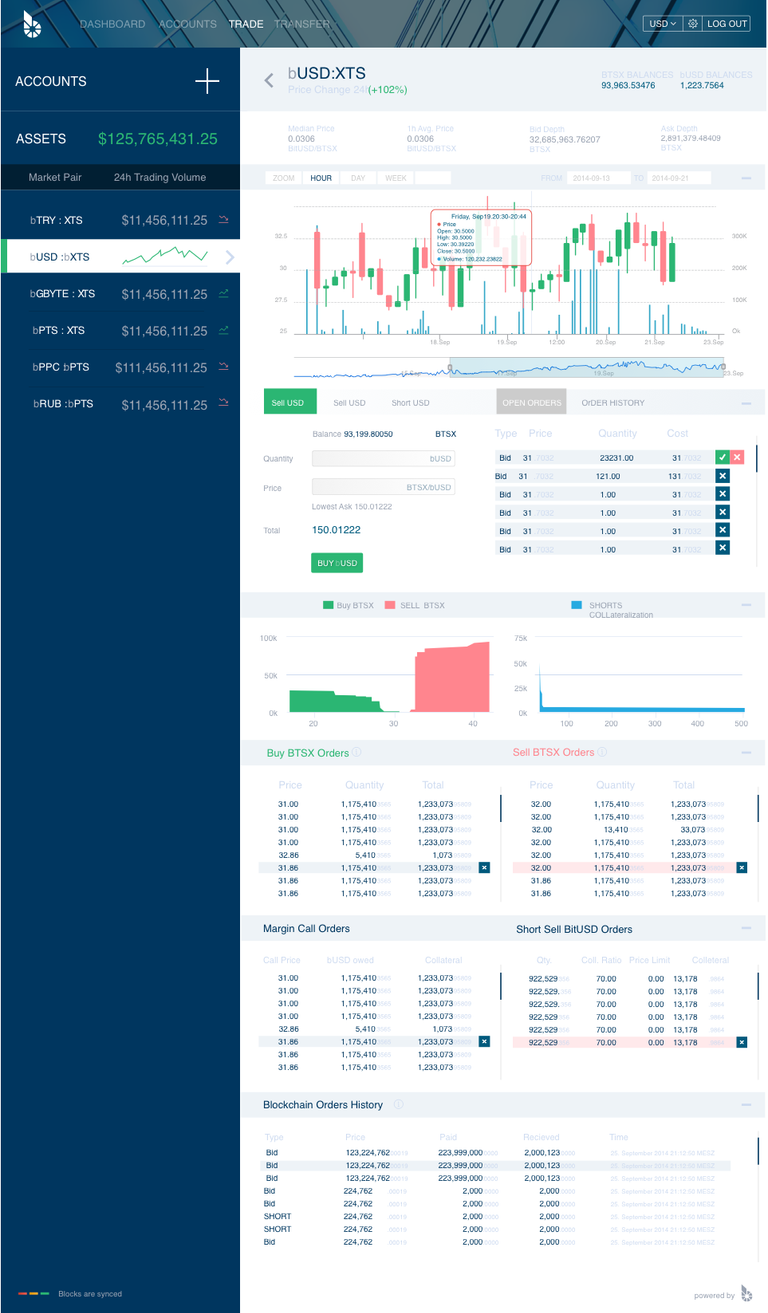Click the FROM date field 2014-09-13
Image resolution: width=768 pixels, height=1313 pixels.
598,178
